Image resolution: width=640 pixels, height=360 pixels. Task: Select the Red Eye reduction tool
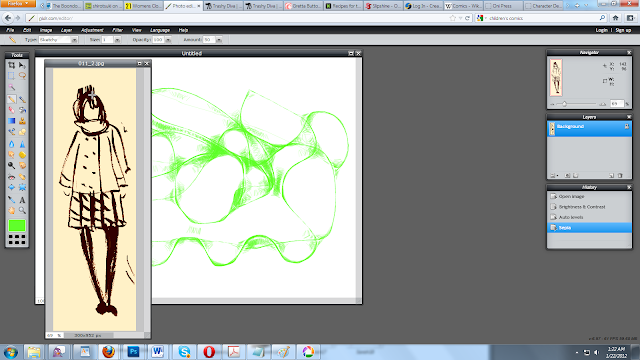coord(11,177)
